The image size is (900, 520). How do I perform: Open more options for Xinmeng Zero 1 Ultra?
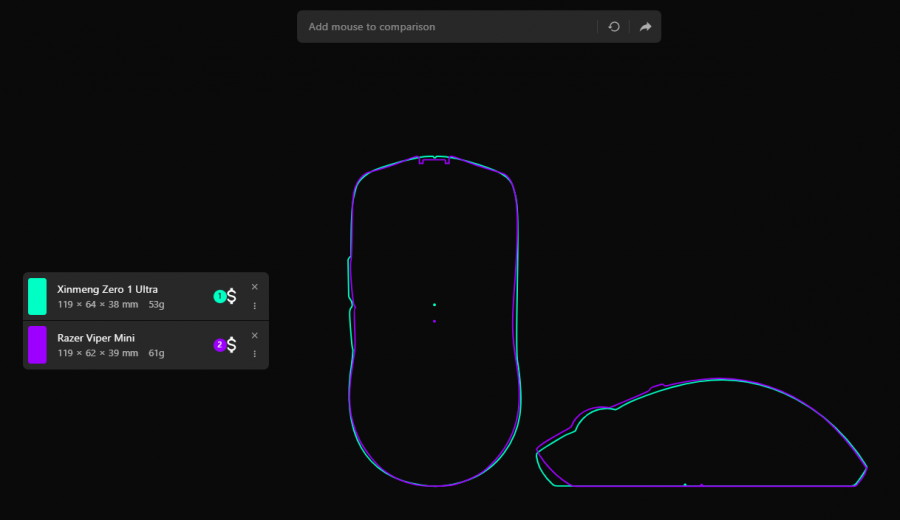pyautogui.click(x=254, y=306)
